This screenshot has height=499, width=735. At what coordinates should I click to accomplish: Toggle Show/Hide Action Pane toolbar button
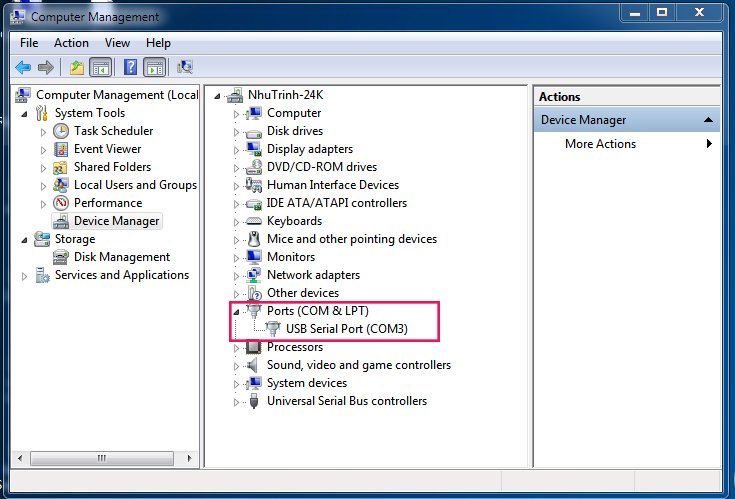point(154,67)
